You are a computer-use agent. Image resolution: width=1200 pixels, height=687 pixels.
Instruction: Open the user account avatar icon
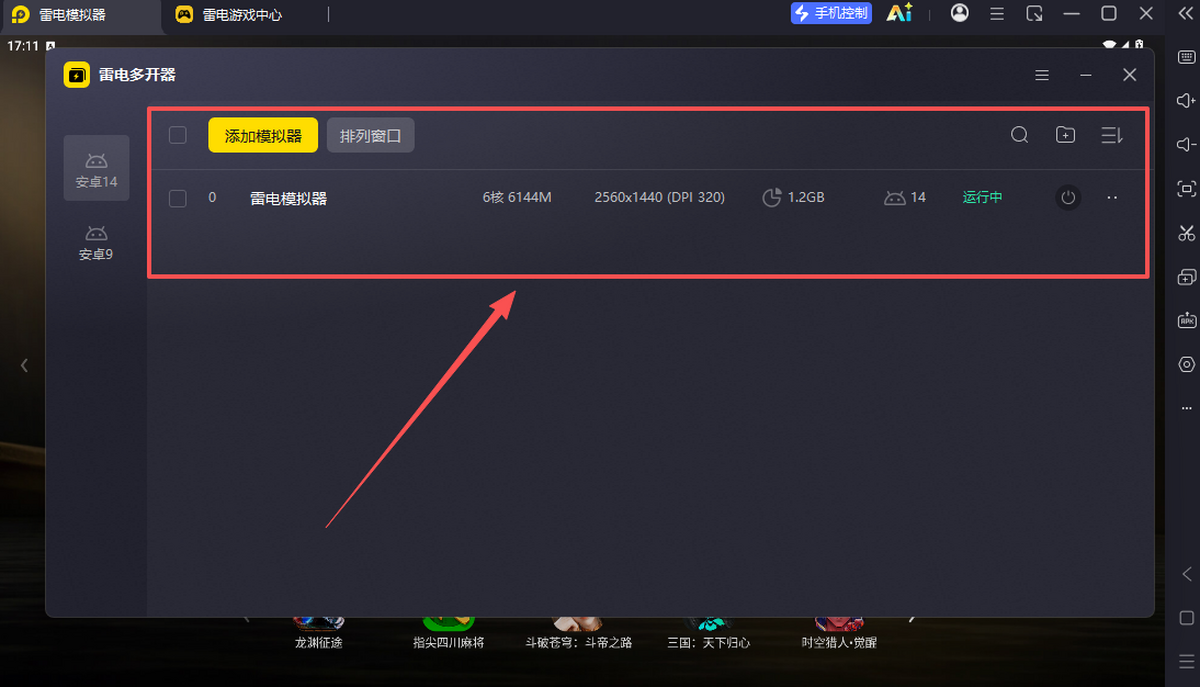point(960,13)
